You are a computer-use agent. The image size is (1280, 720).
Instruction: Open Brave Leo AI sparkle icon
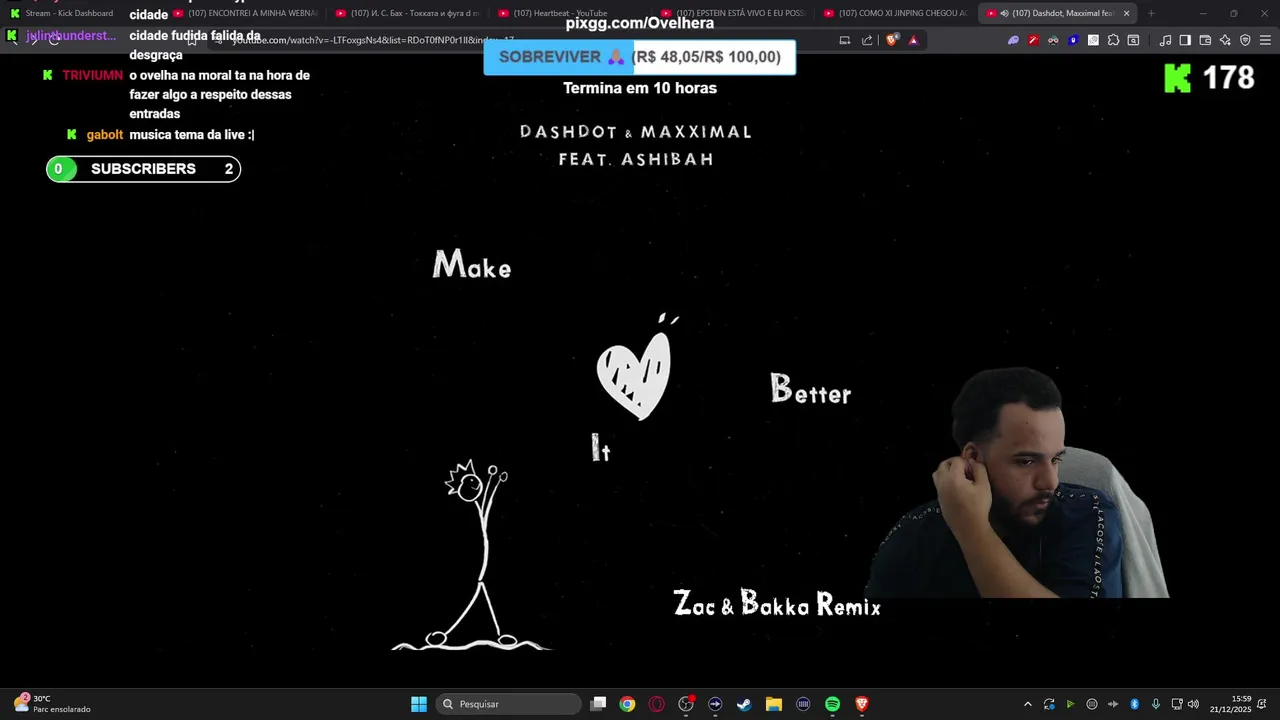click(1225, 40)
